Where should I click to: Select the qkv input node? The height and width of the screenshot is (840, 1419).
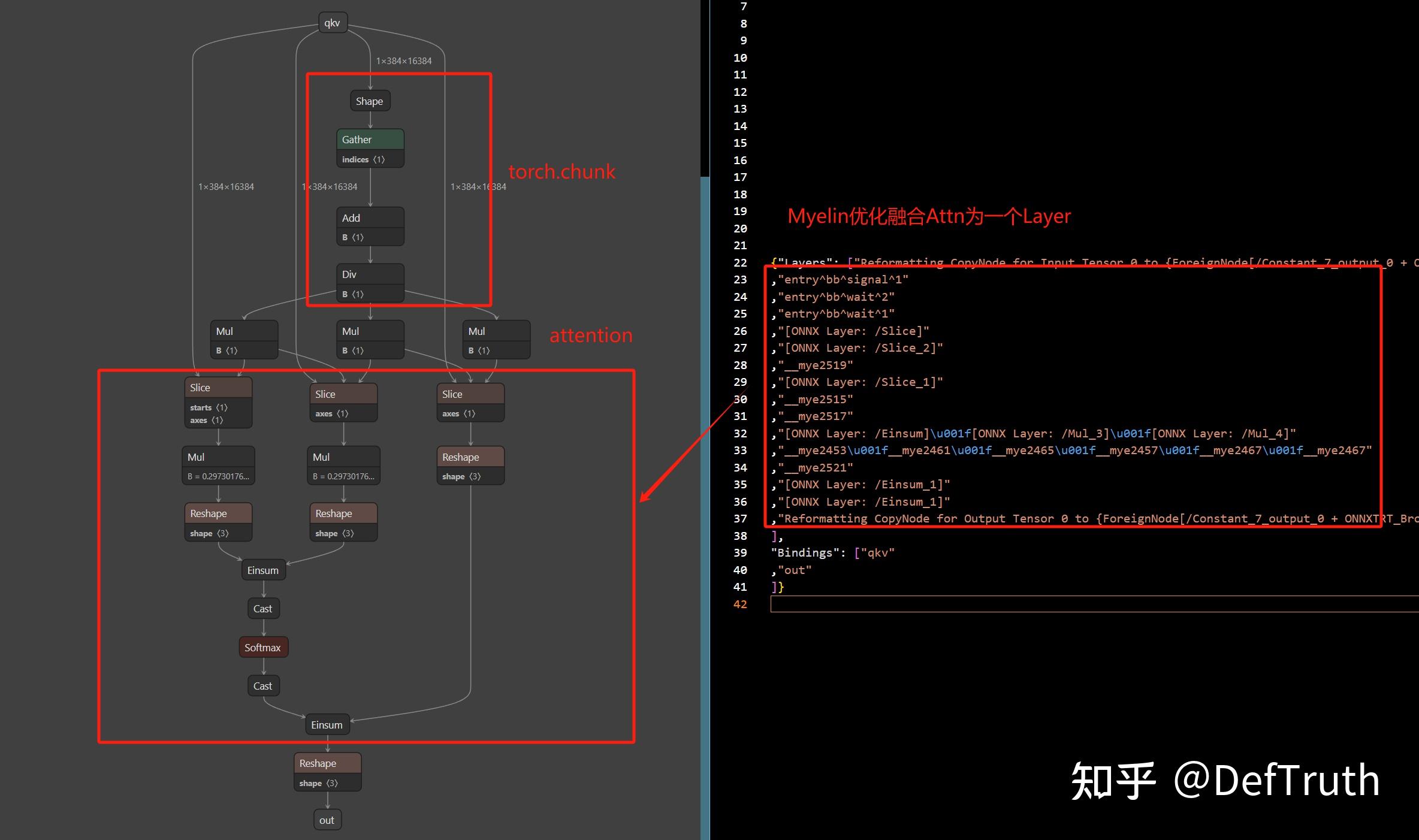[332, 23]
